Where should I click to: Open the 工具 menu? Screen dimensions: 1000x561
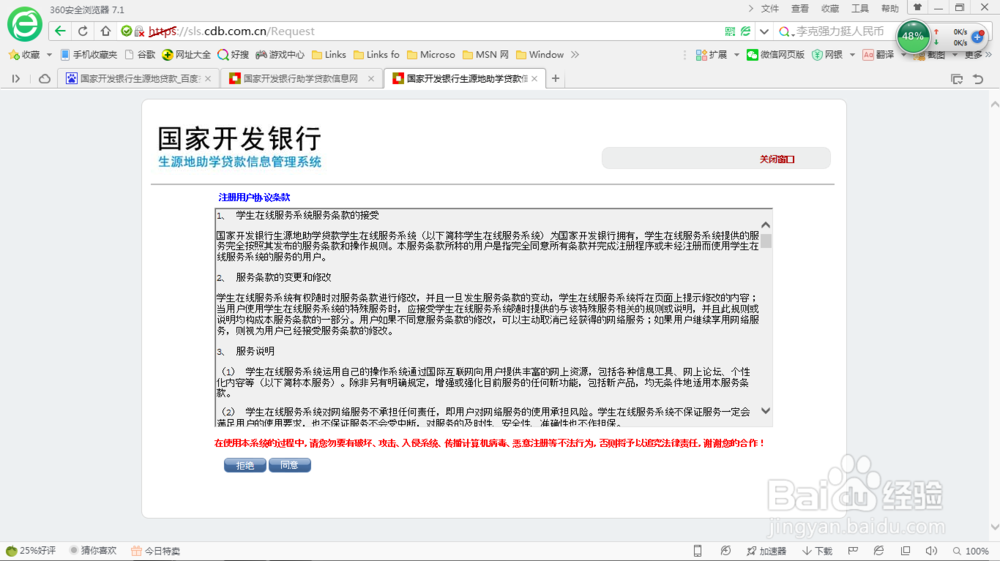click(x=860, y=8)
